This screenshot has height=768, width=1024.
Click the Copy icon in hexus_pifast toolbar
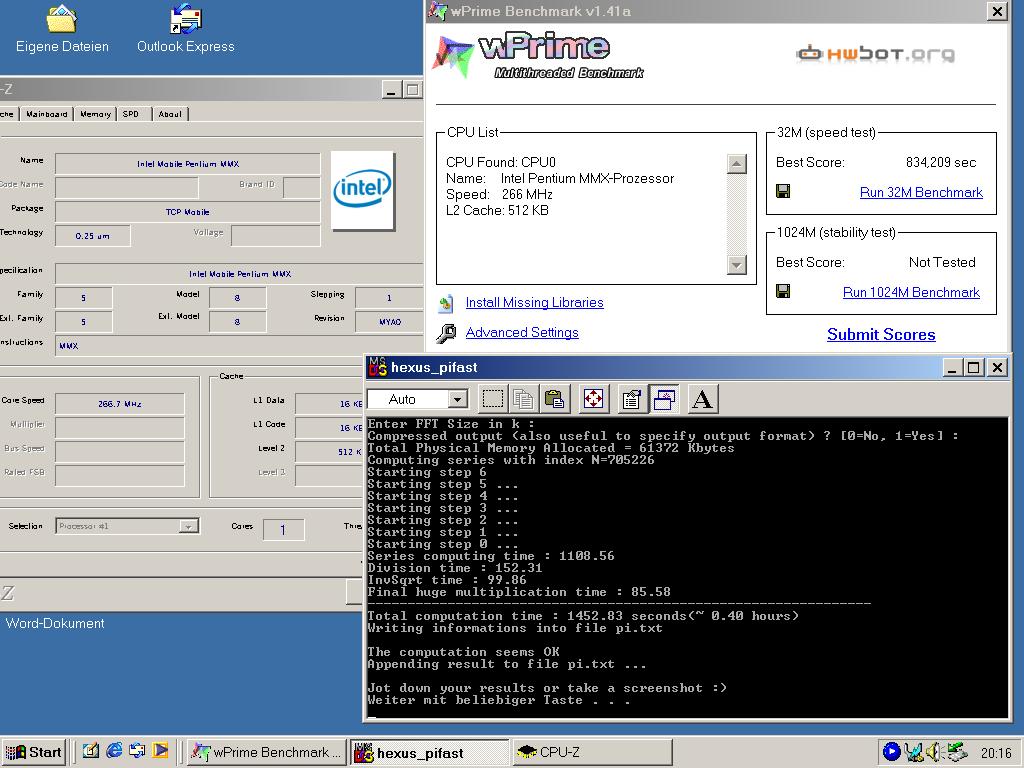(x=523, y=399)
